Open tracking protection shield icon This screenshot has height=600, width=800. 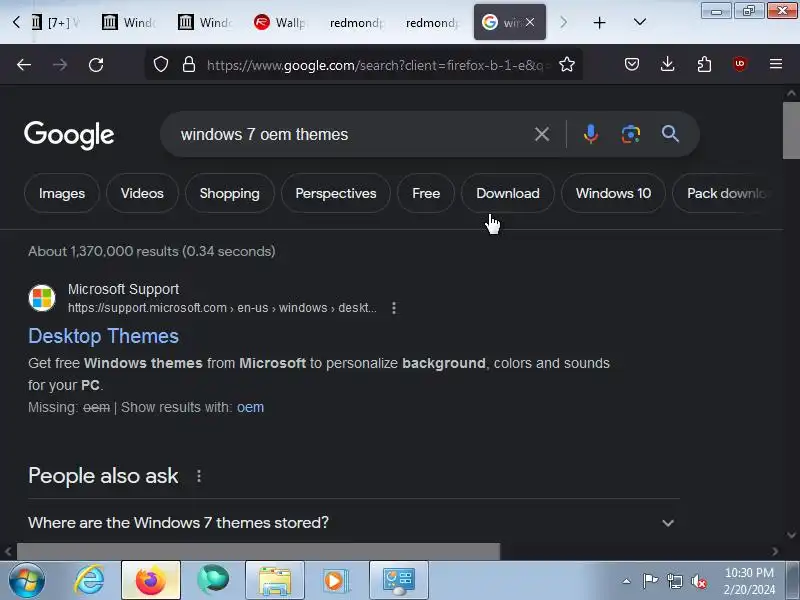(x=161, y=65)
